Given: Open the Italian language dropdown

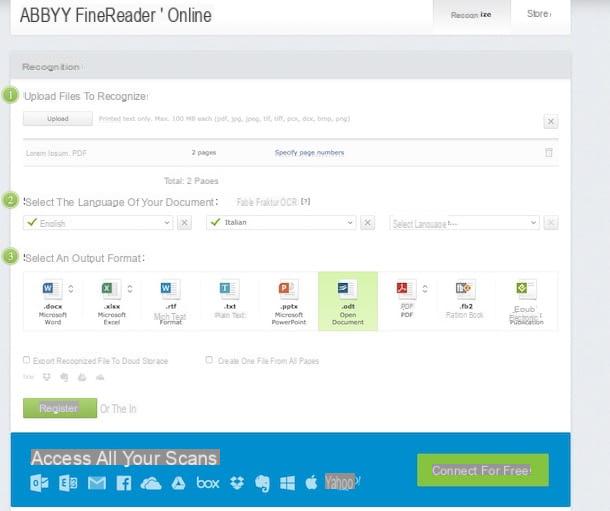Looking at the screenshot, I should pyautogui.click(x=281, y=222).
